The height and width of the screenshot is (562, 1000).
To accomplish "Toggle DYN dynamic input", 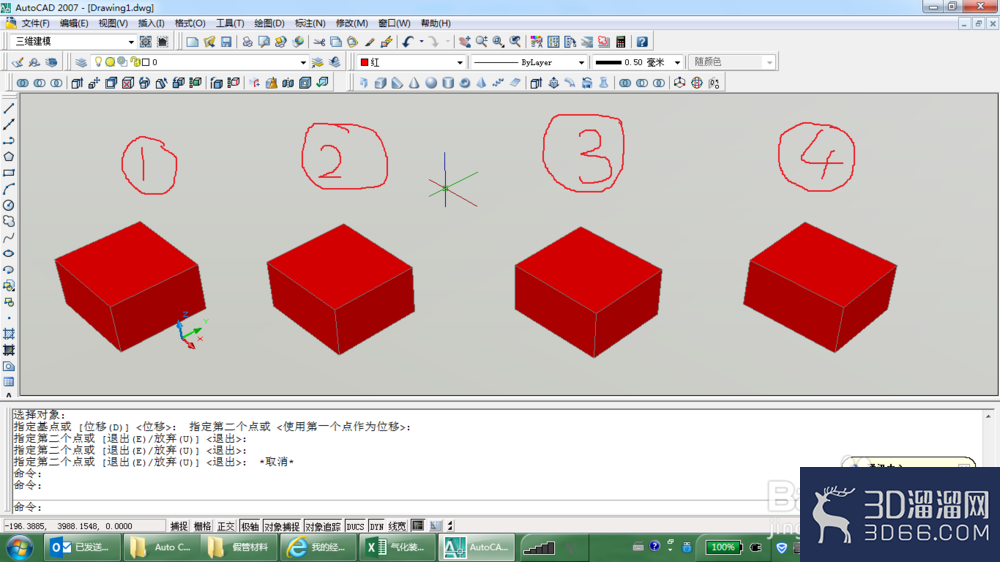I will coord(377,526).
